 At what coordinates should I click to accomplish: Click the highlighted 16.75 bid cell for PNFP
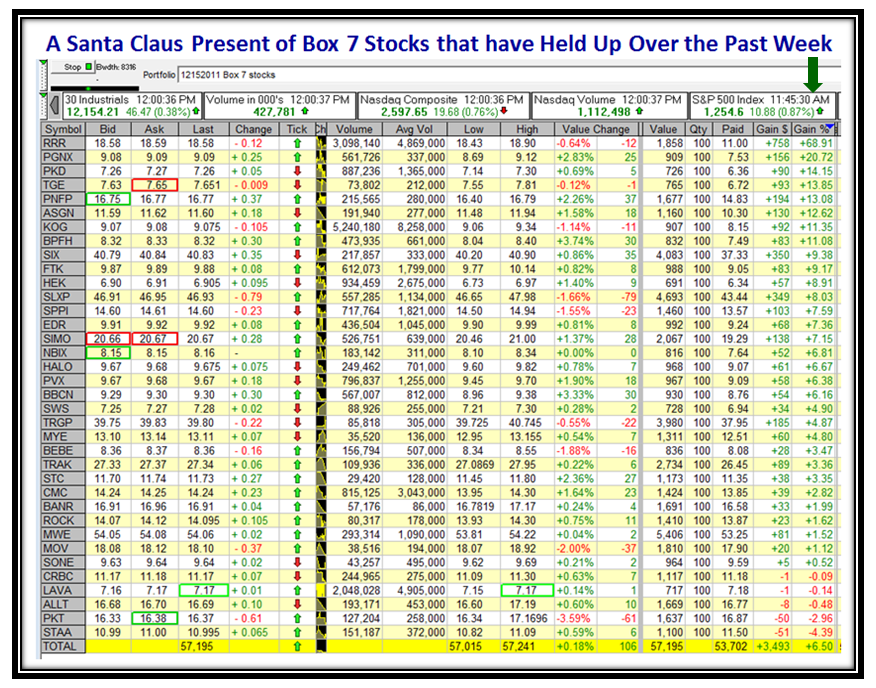click(108, 200)
